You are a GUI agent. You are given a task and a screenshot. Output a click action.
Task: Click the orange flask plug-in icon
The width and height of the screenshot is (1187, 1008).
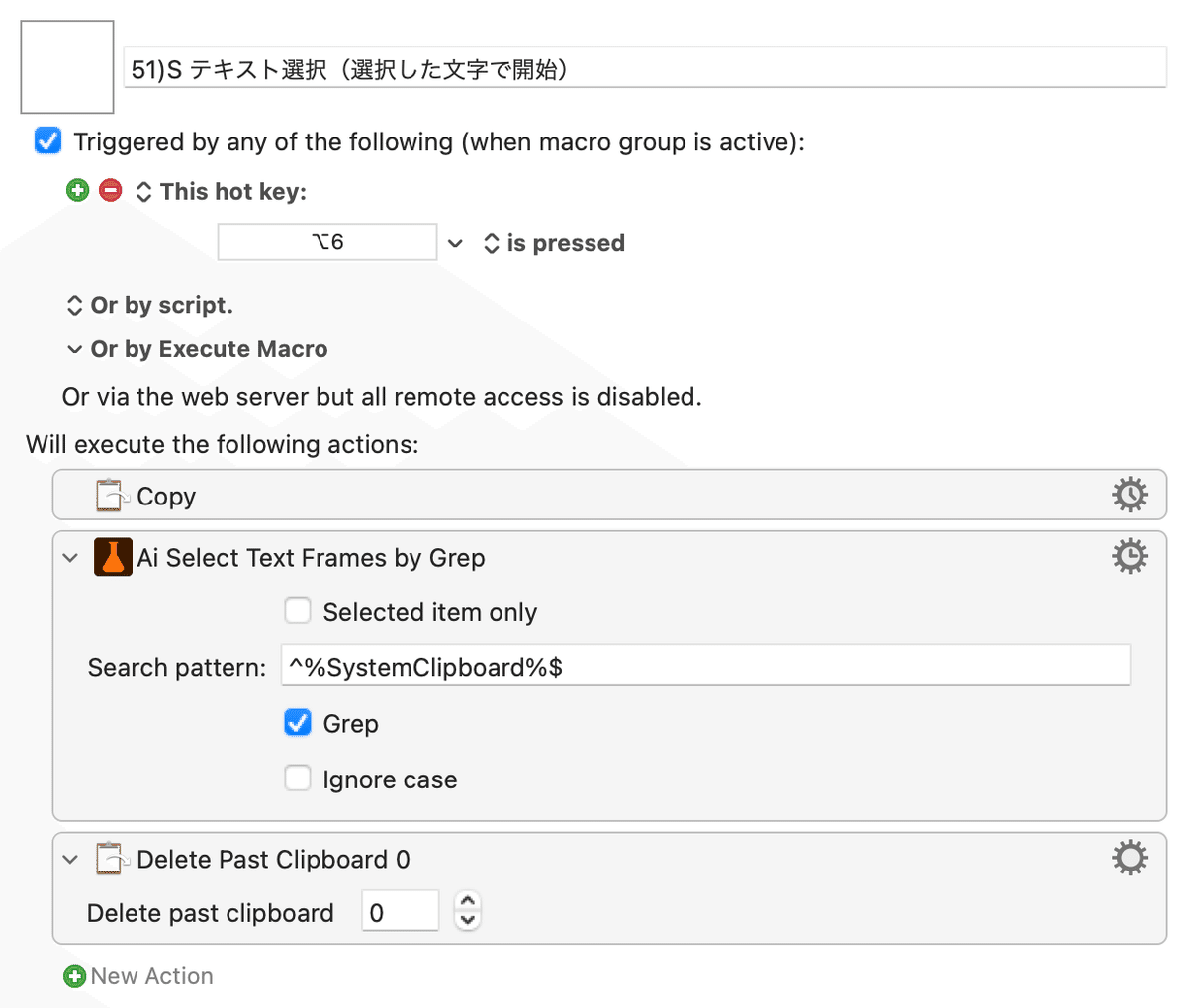click(x=113, y=557)
